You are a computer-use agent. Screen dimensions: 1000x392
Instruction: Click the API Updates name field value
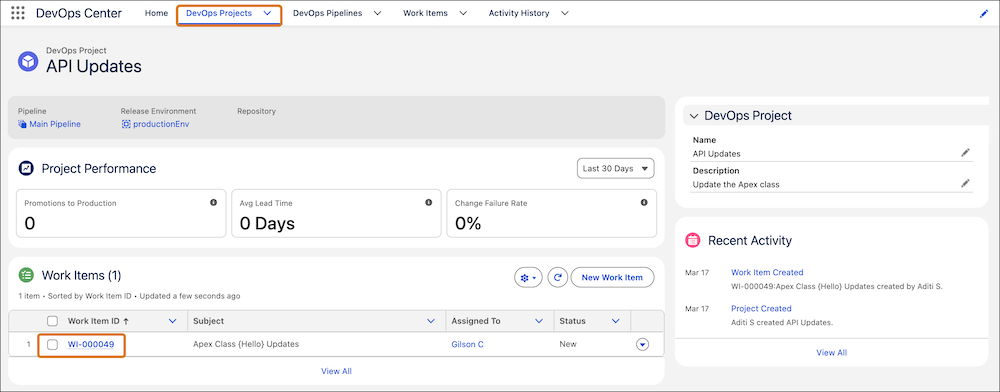click(717, 154)
